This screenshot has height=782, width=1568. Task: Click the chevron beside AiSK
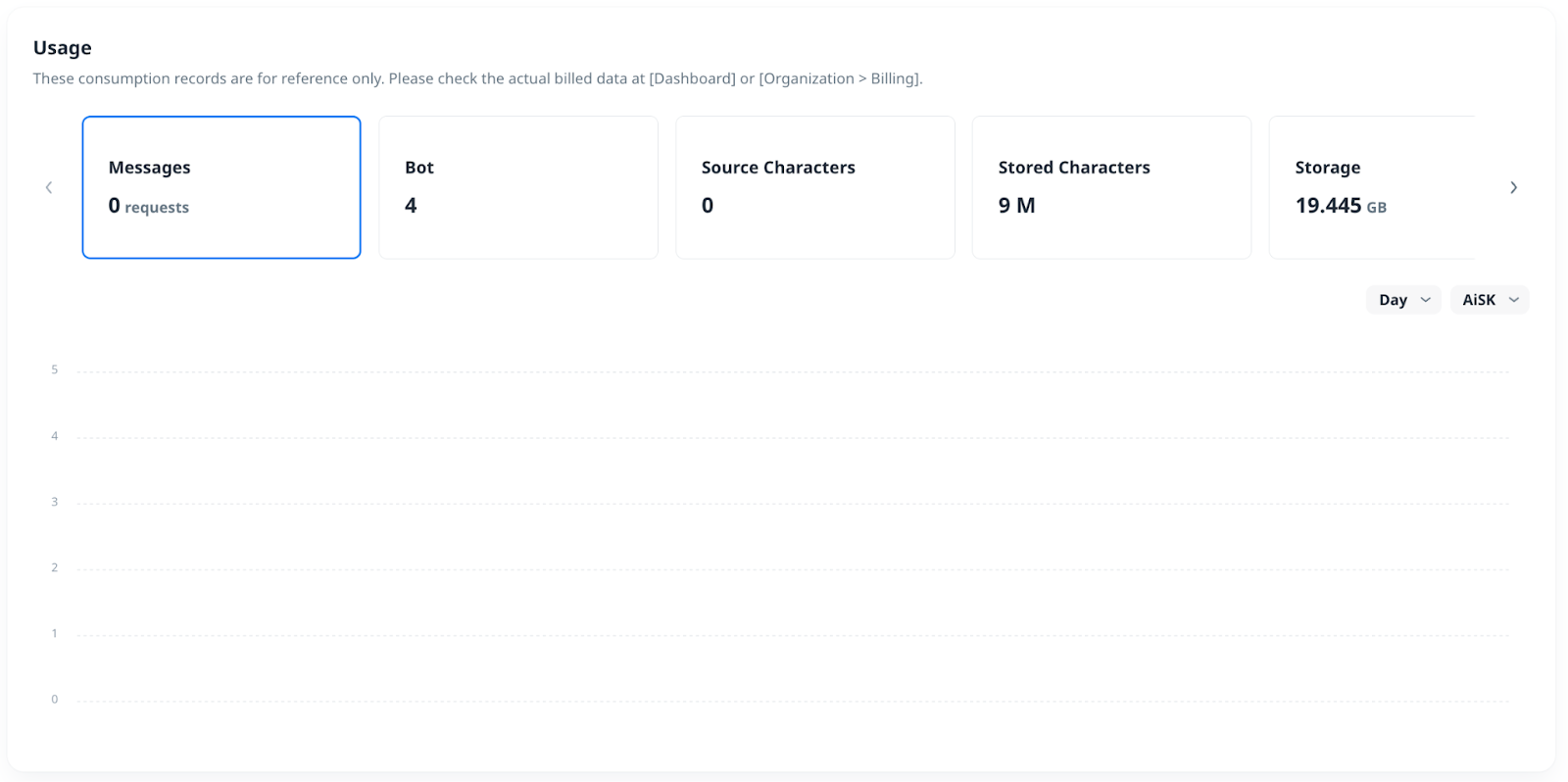(1514, 300)
